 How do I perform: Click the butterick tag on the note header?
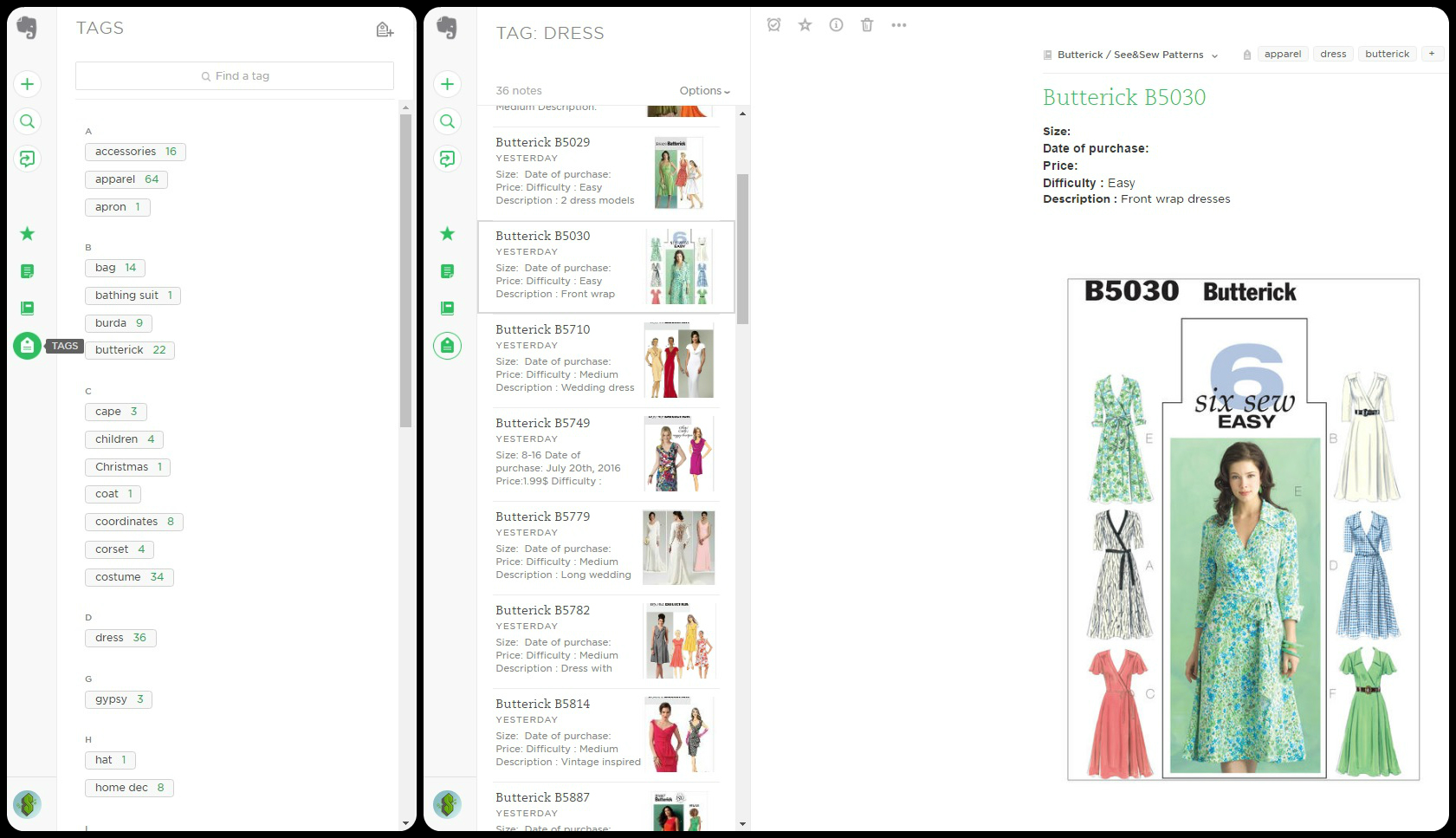pyautogui.click(x=1387, y=54)
